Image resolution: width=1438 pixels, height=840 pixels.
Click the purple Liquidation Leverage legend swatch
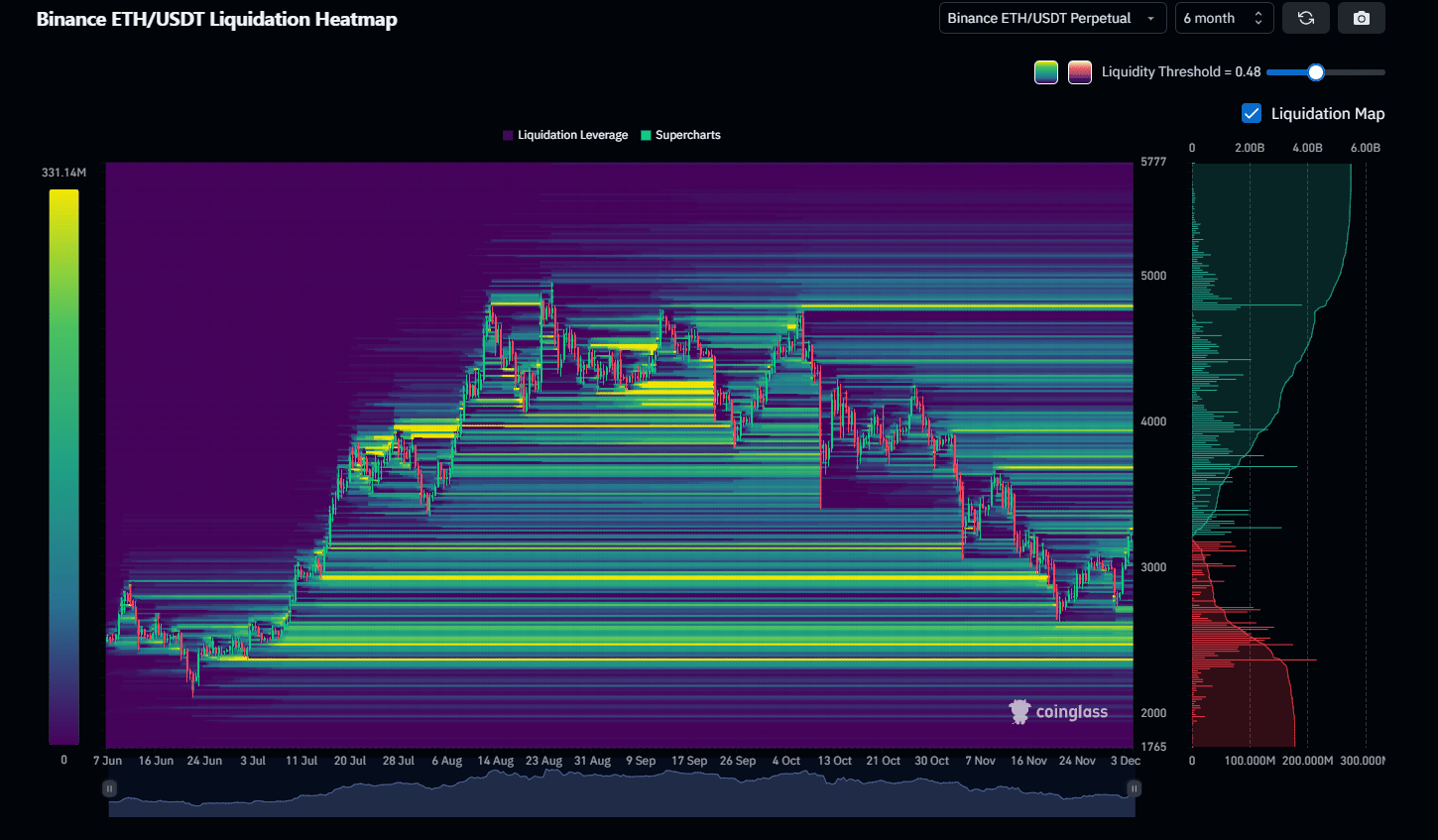coord(507,134)
